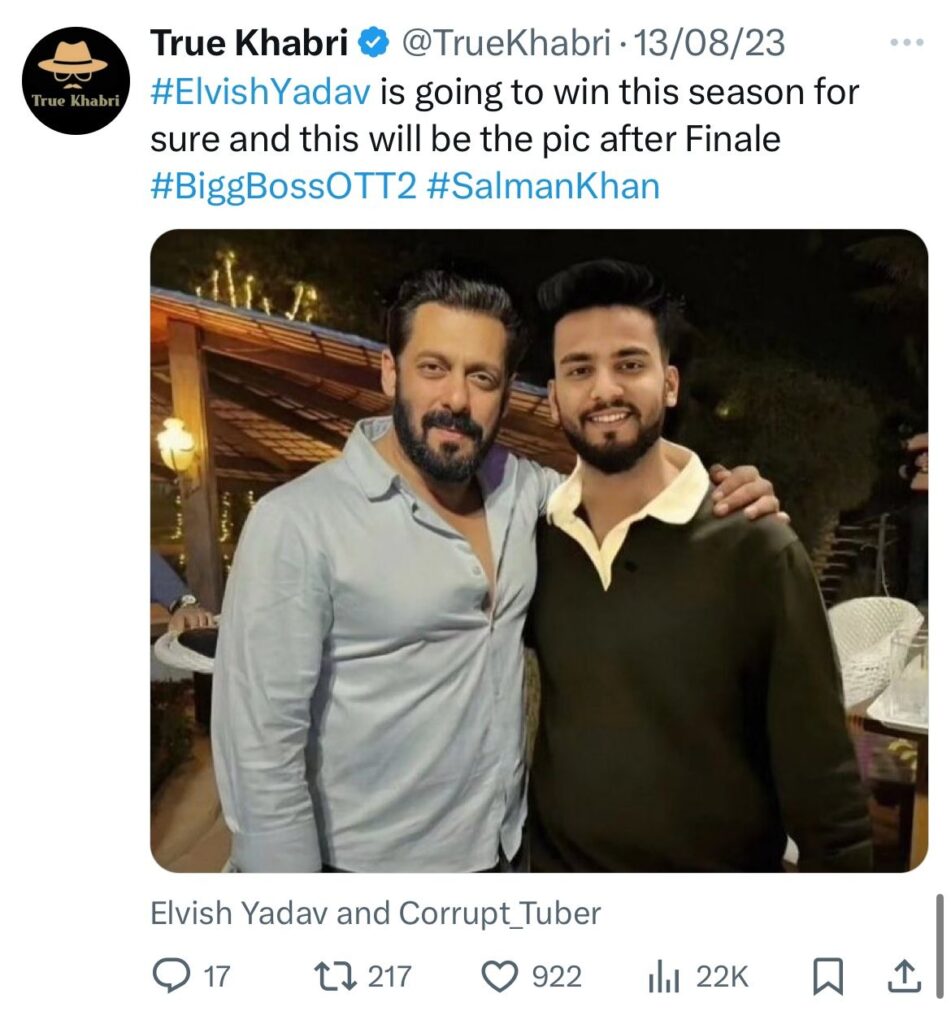The image size is (951, 1024).
Task: Open the three-dot more options menu
Action: (x=906, y=44)
